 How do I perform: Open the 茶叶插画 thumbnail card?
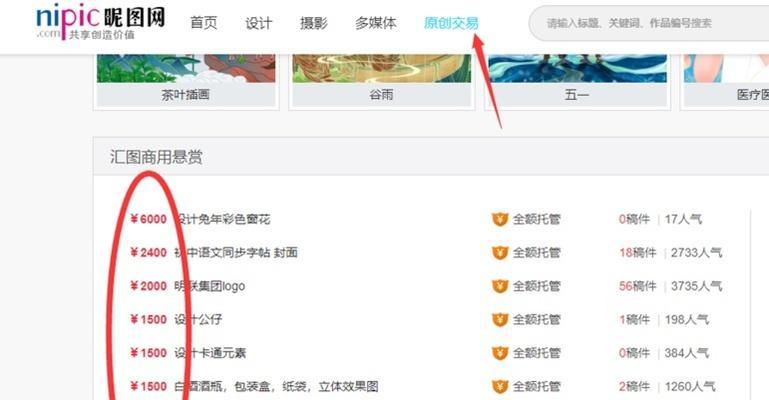pyautogui.click(x=186, y=81)
